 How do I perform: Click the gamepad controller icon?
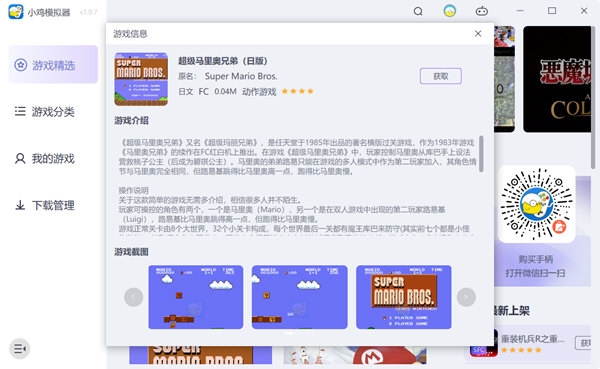tap(481, 11)
